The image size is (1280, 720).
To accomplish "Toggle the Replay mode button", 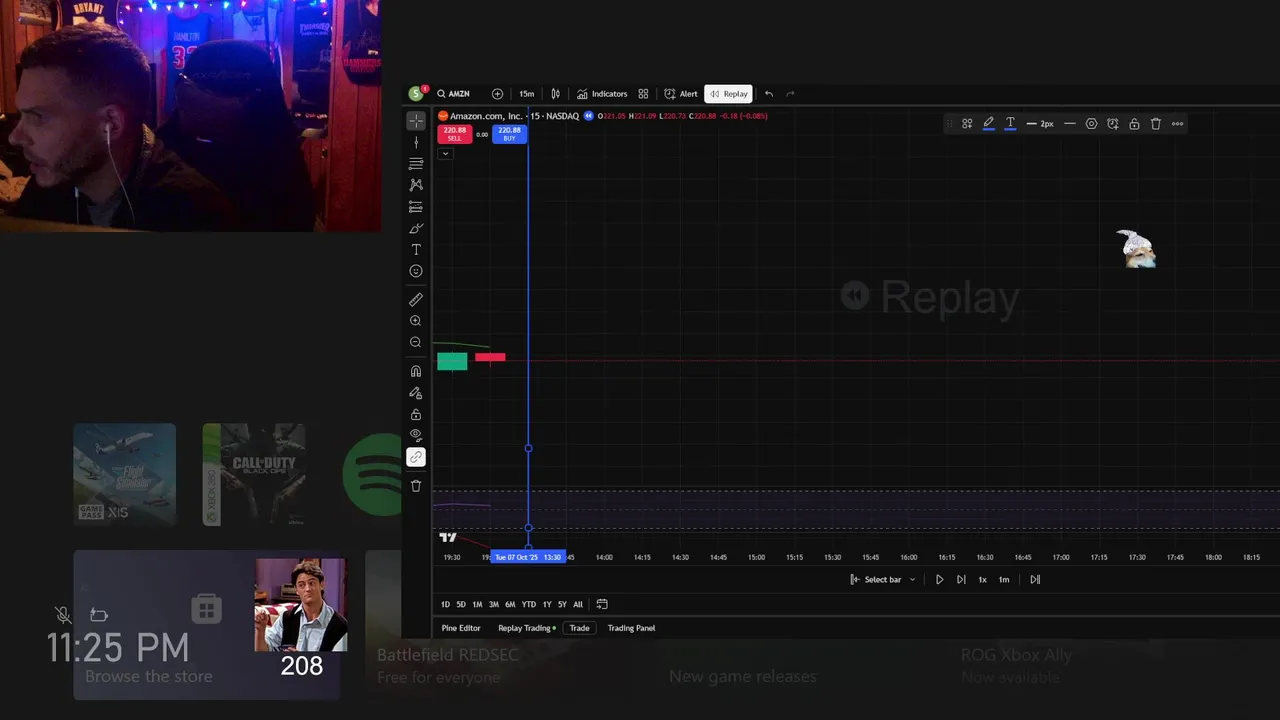I will [728, 94].
